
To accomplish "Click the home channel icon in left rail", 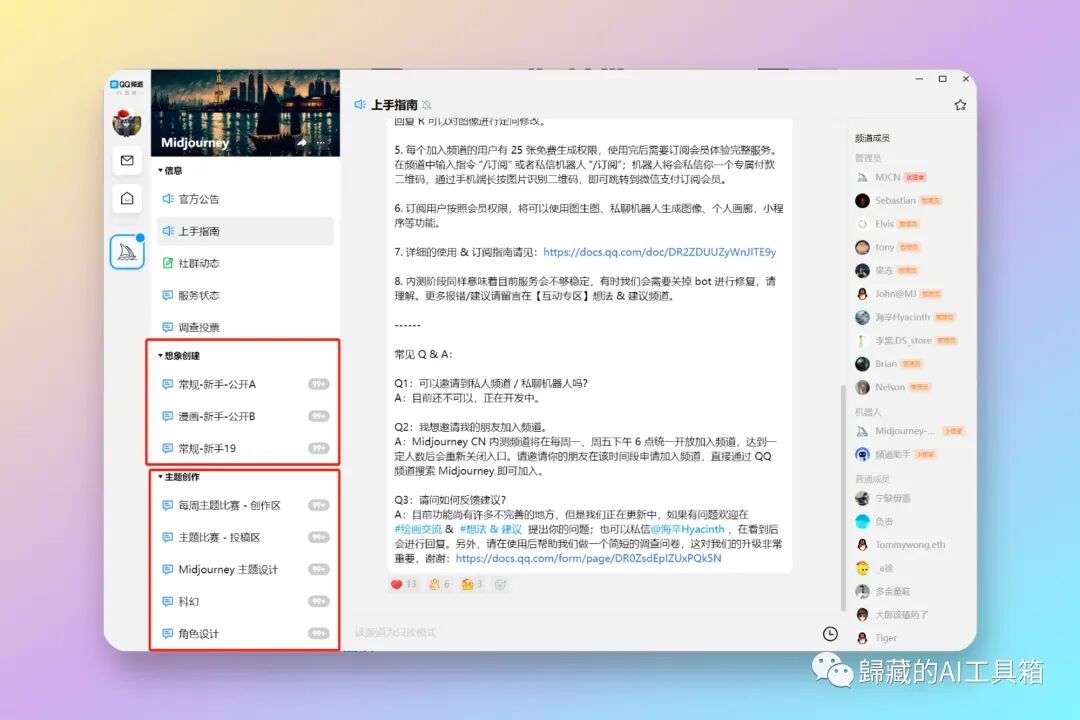I will [127, 198].
